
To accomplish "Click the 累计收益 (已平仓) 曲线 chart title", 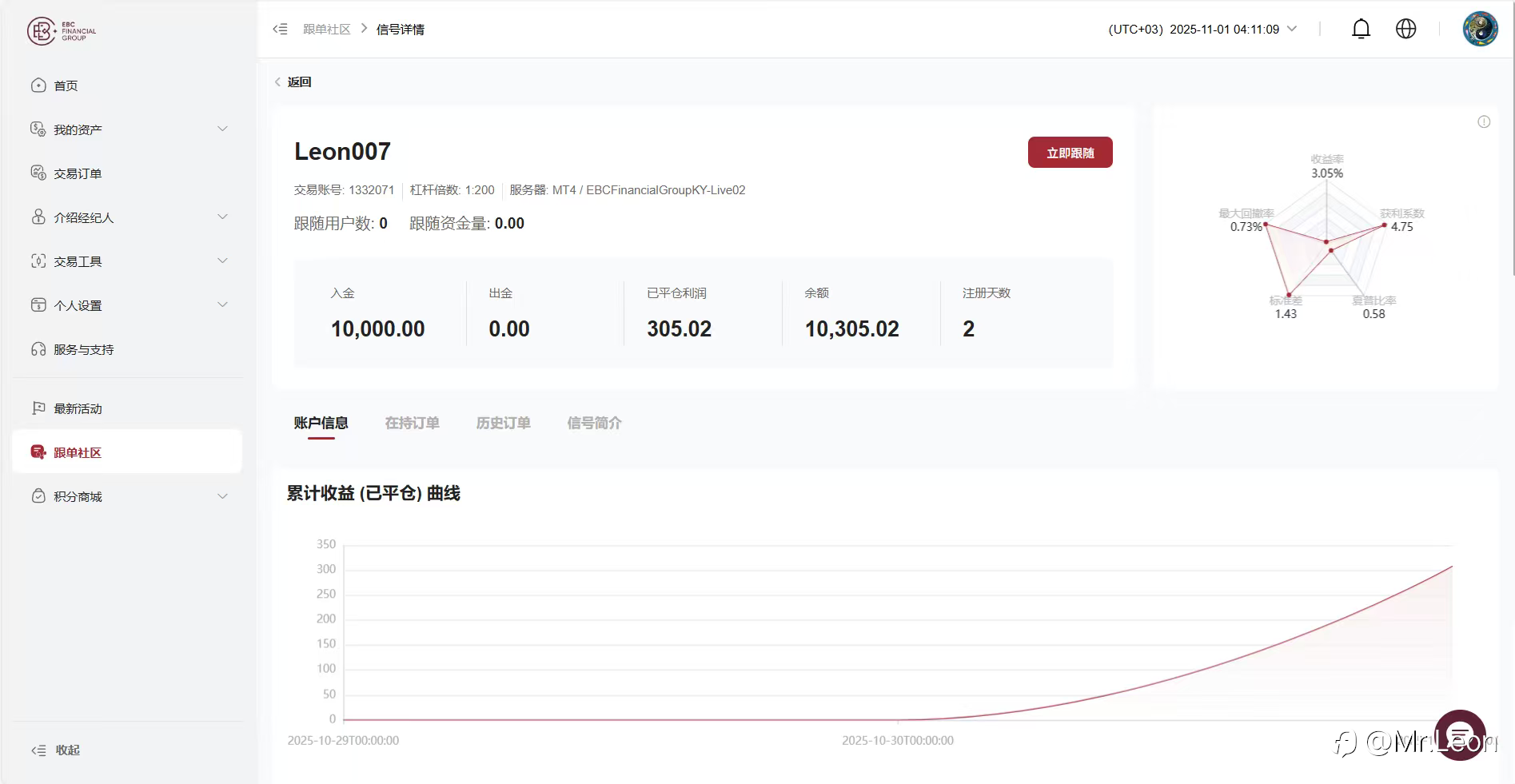I will [373, 493].
